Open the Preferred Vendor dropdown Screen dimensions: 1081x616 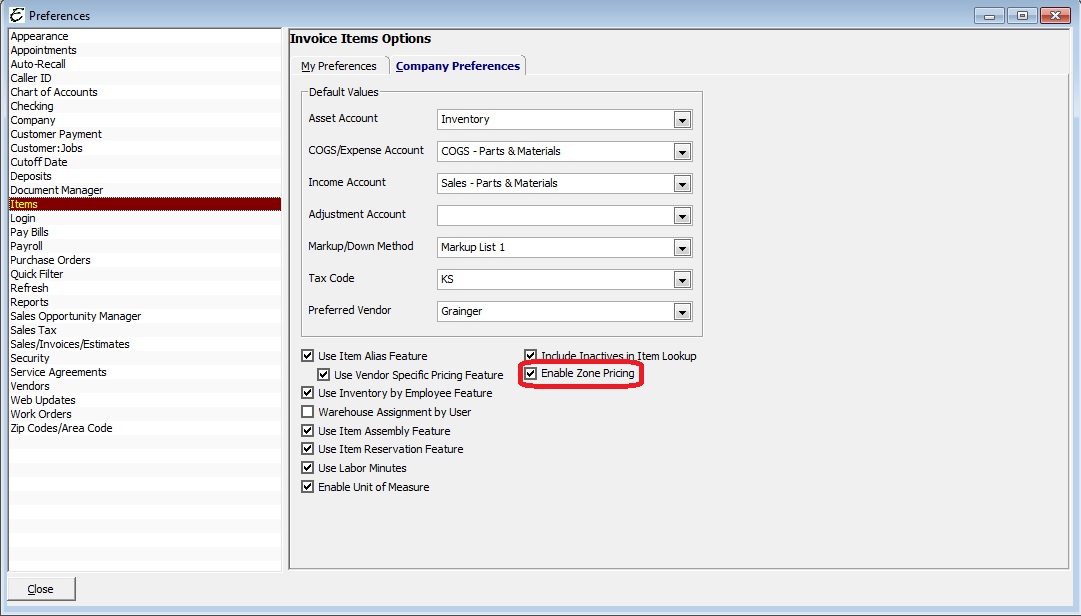pyautogui.click(x=681, y=311)
